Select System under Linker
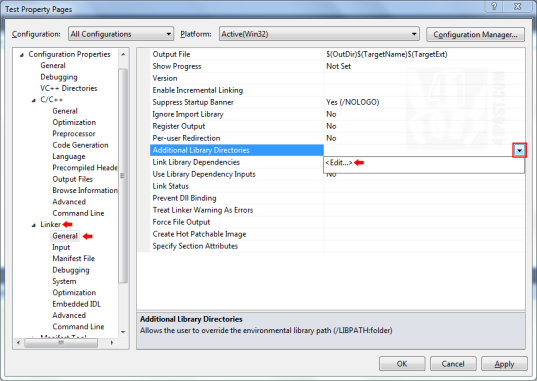The width and height of the screenshot is (537, 381). 64,281
